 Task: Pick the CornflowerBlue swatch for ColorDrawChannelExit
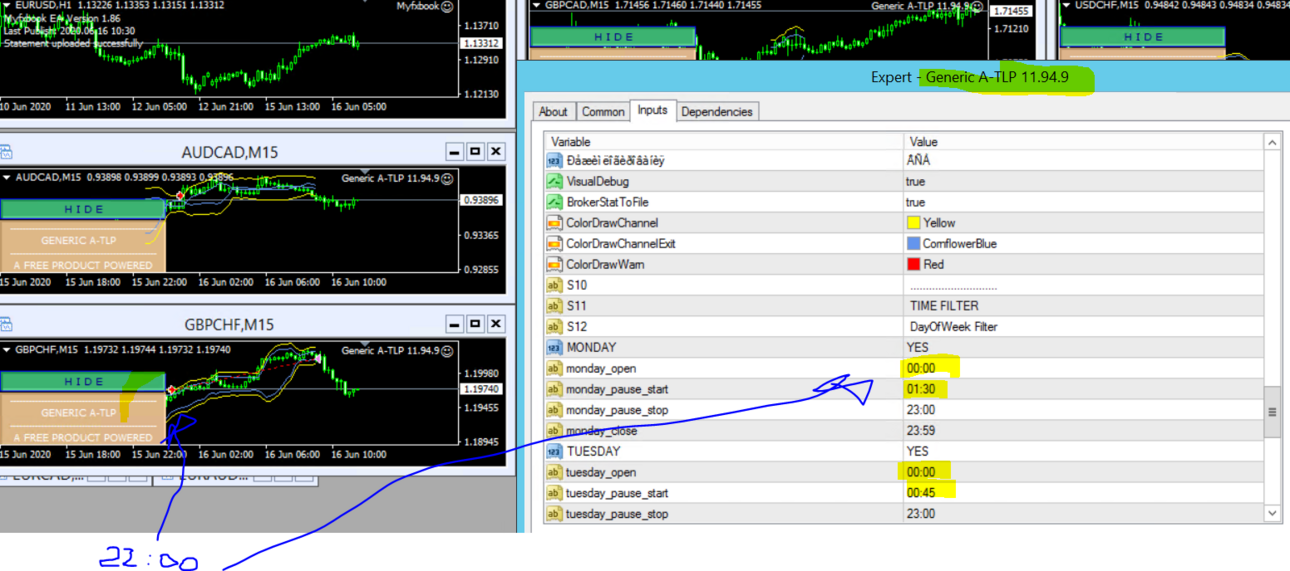pyautogui.click(x=913, y=244)
